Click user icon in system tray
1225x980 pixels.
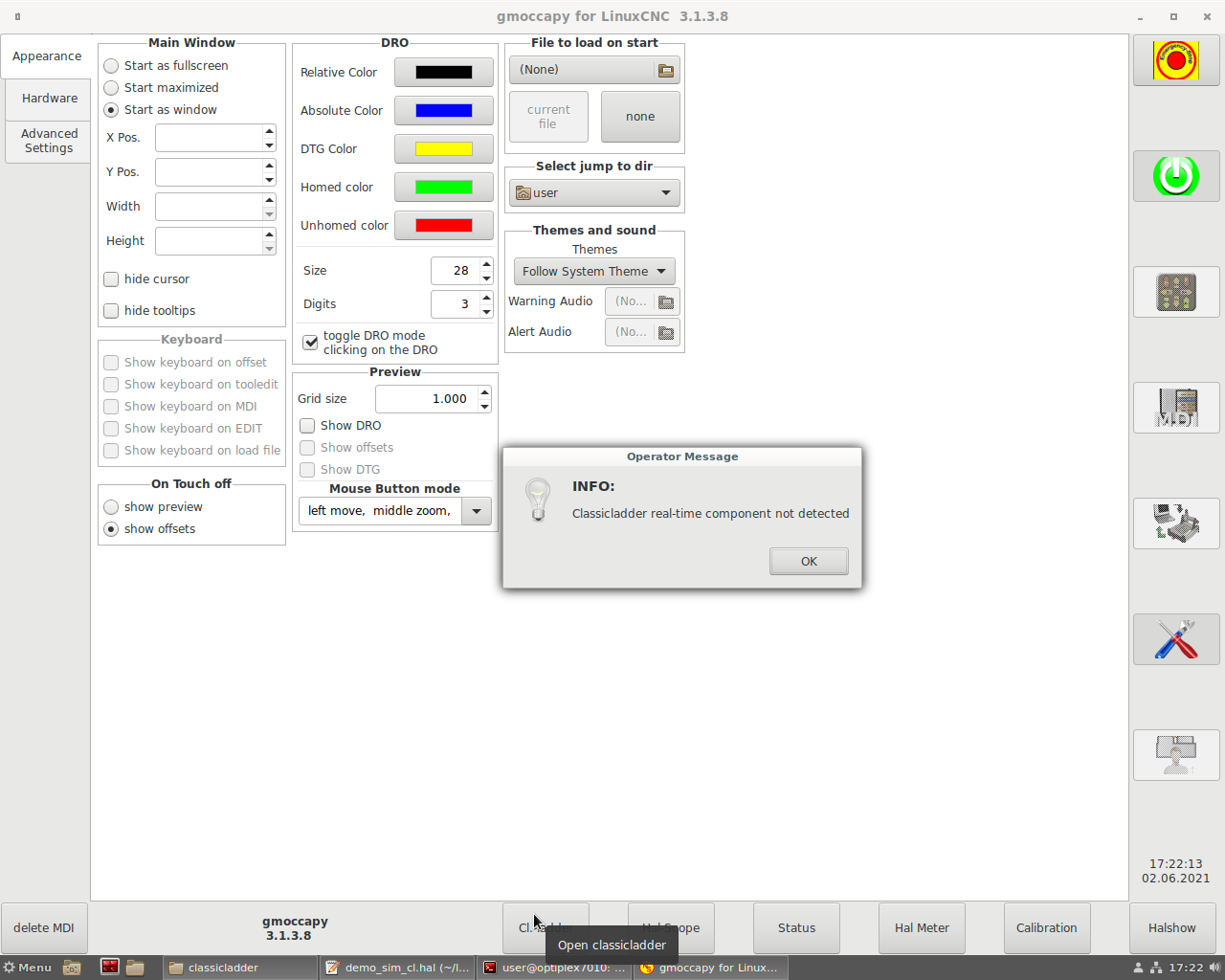[x=1138, y=968]
